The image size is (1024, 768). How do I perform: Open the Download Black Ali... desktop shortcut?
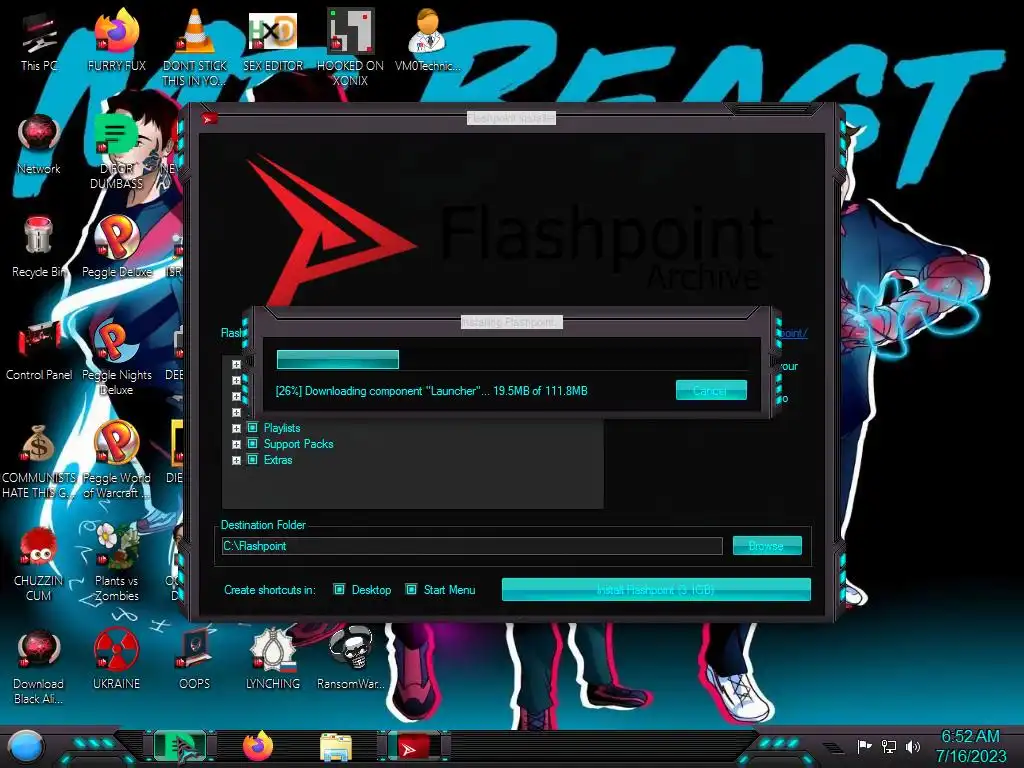(x=39, y=666)
